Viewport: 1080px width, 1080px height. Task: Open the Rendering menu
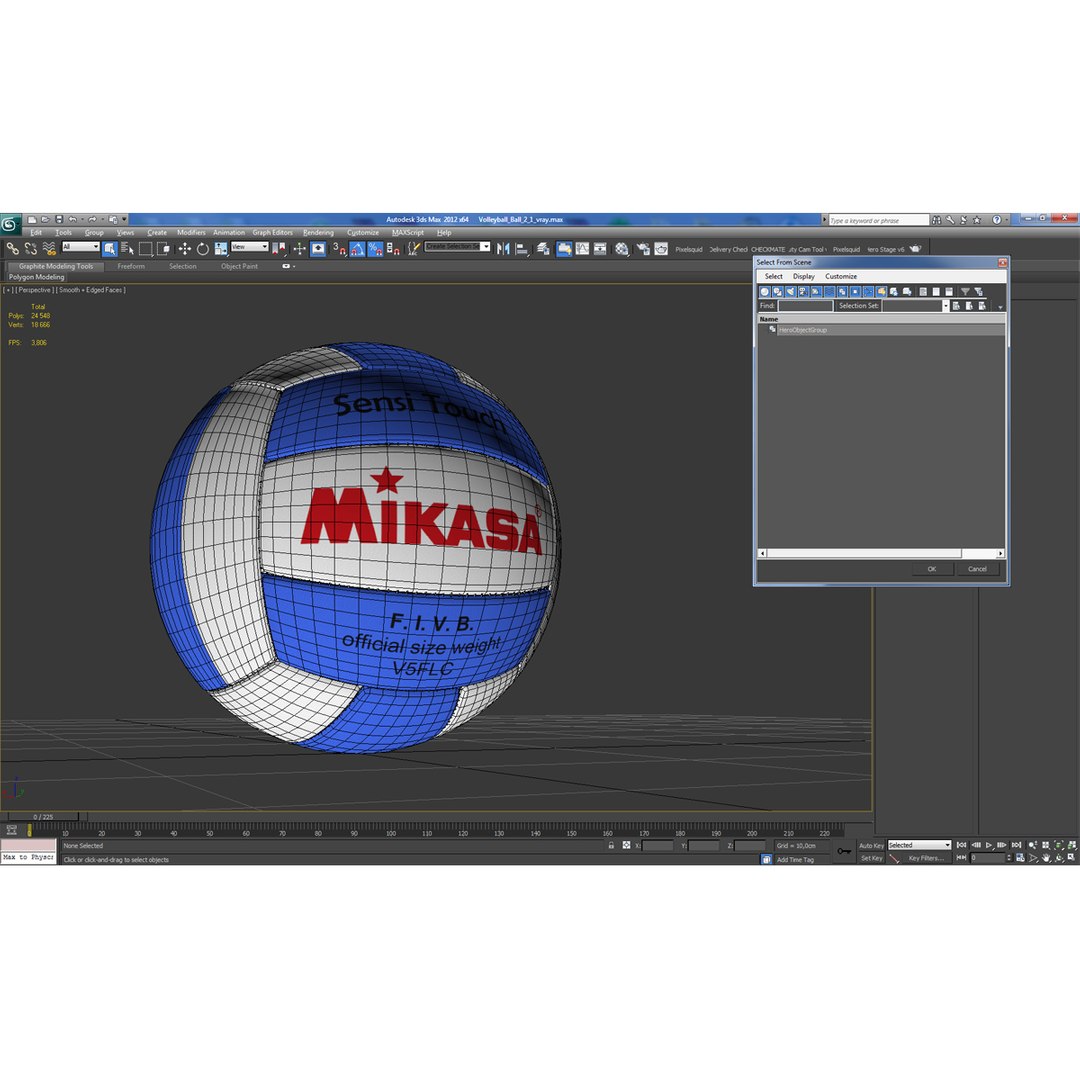(x=318, y=232)
